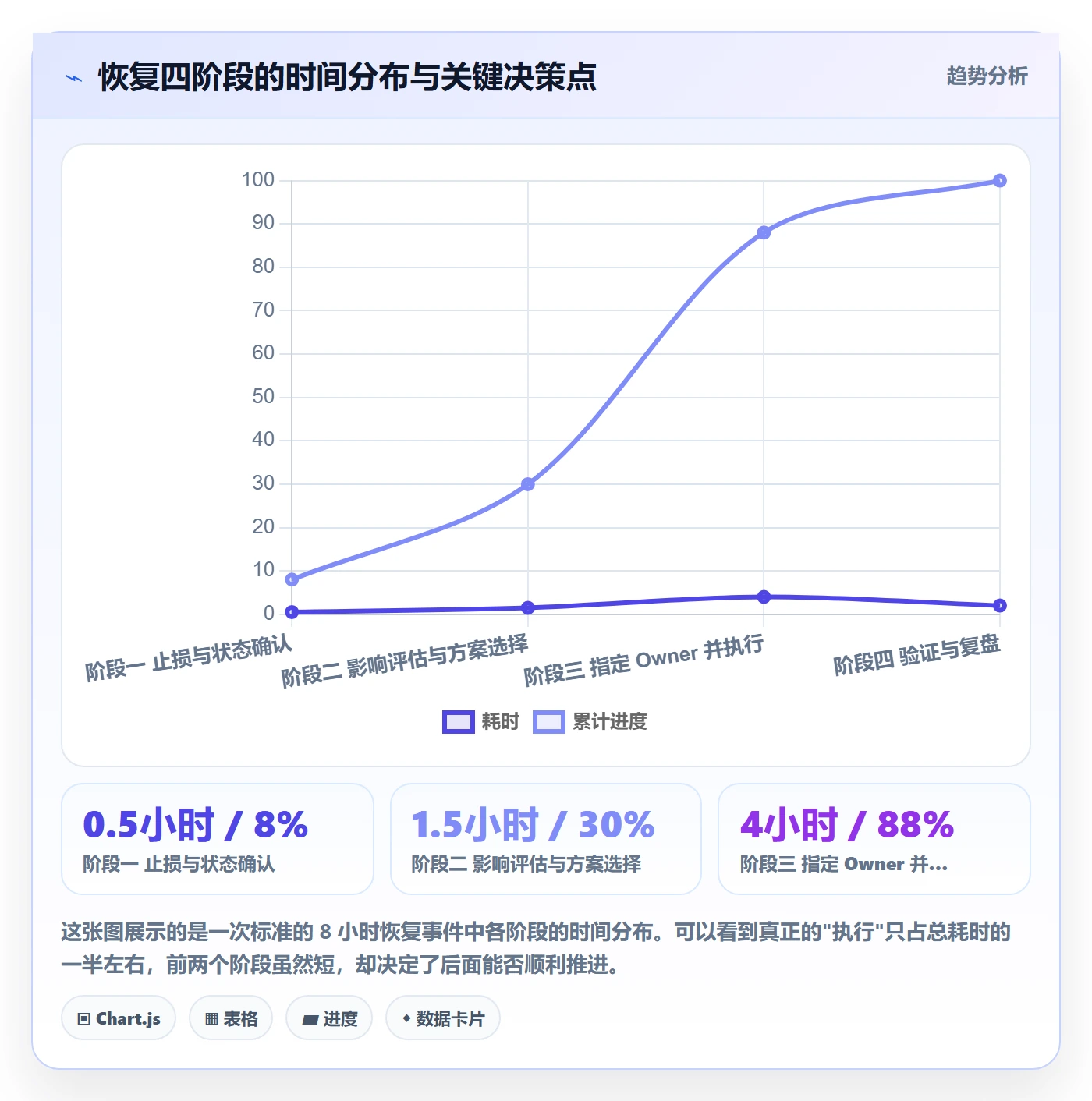This screenshot has width=1092, height=1101.
Task: Click the 累计进度 point at 100 for 阶段四
Action: pos(999,181)
